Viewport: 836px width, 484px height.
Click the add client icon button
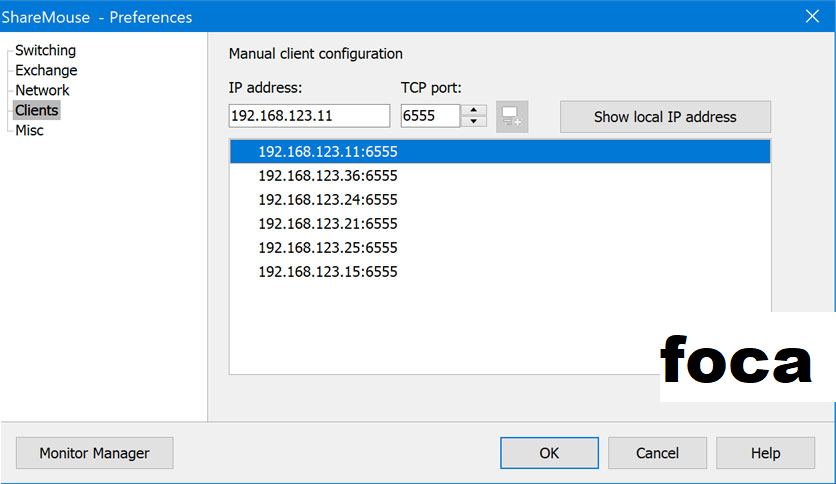[x=512, y=117]
